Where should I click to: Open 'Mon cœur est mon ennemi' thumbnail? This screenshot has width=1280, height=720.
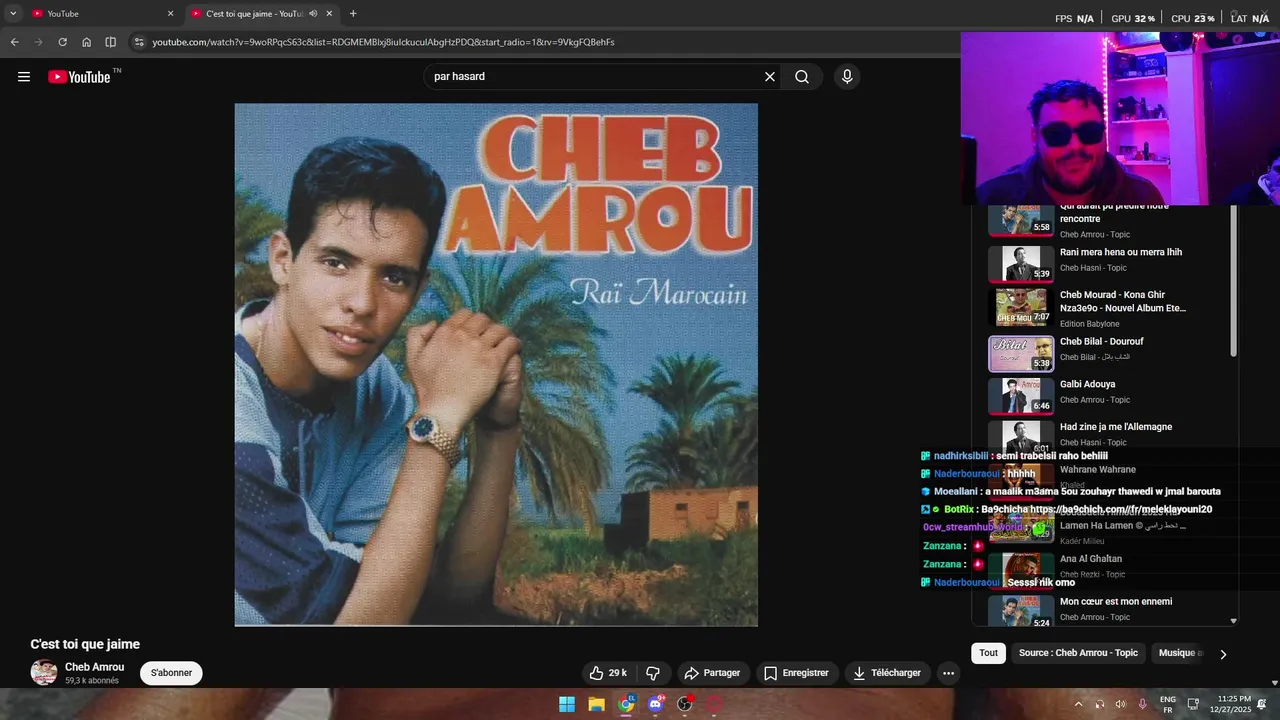click(1021, 611)
